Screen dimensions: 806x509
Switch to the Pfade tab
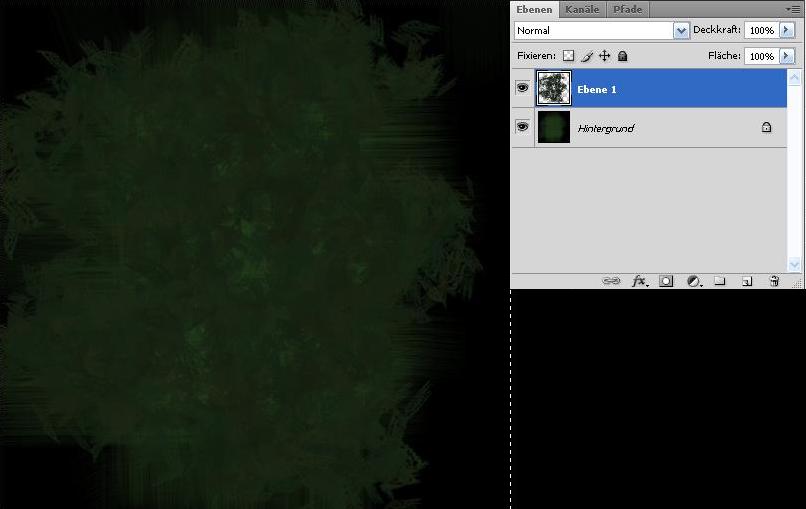(x=628, y=9)
